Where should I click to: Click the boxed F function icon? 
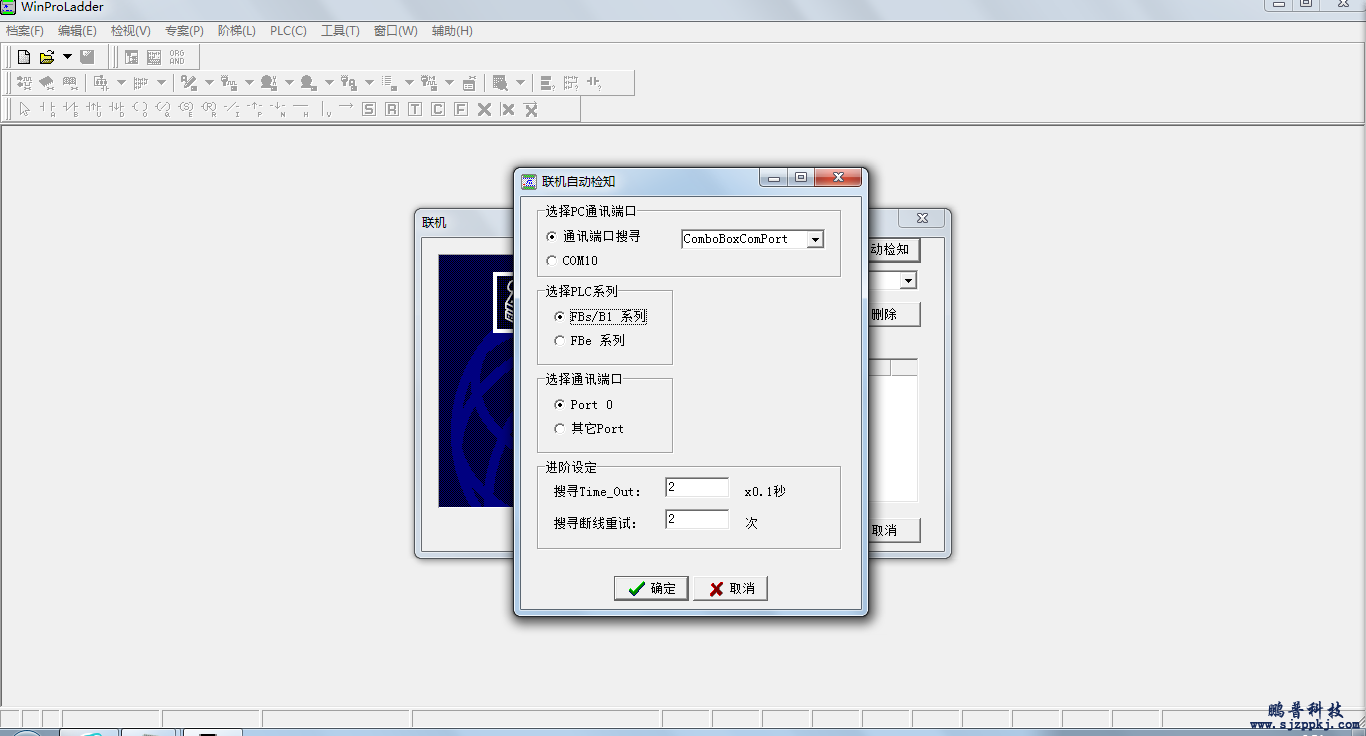461,109
